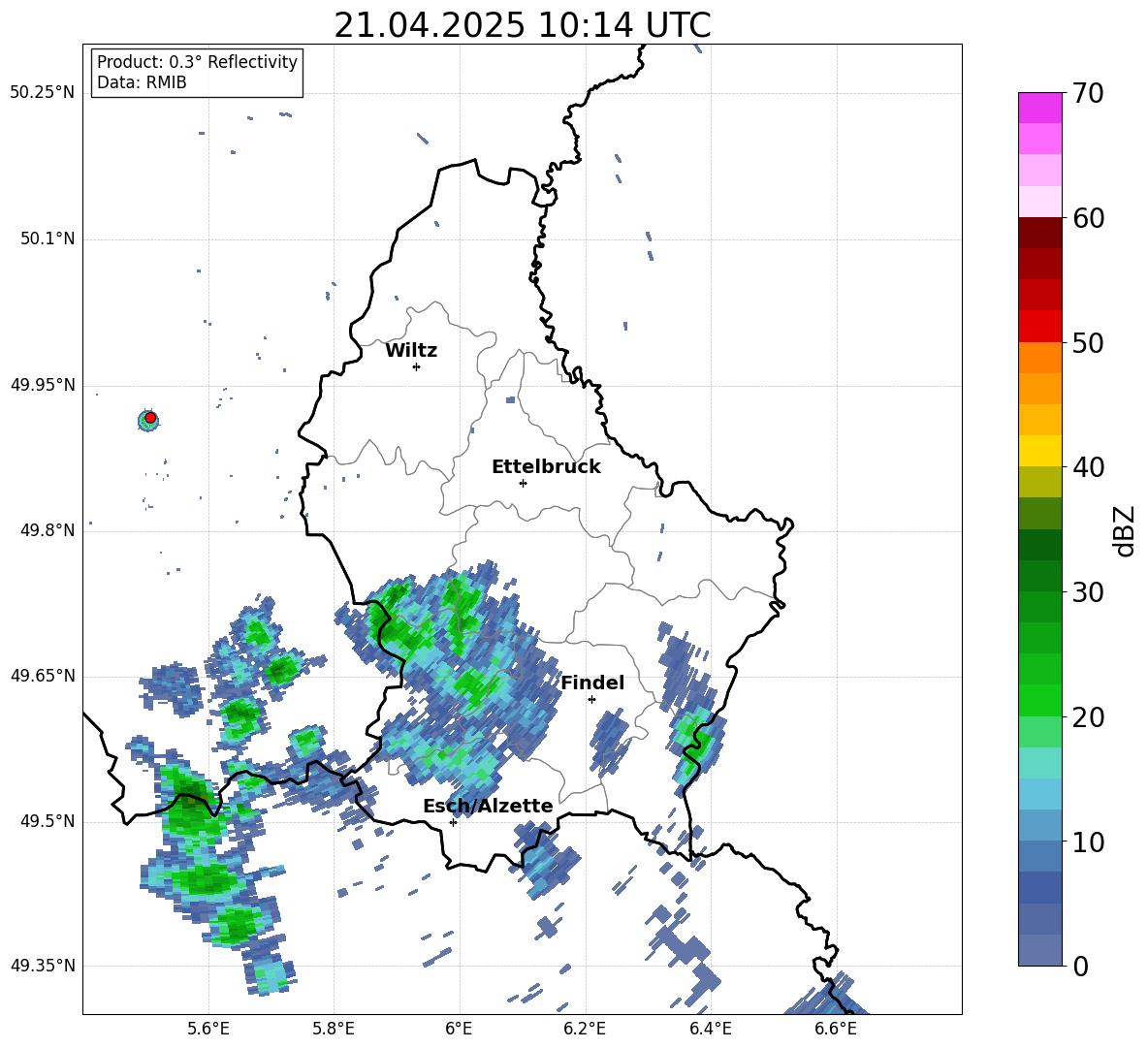The image size is (1148, 1048).
Task: Click the colorbar tick label 10
Action: 1088,842
